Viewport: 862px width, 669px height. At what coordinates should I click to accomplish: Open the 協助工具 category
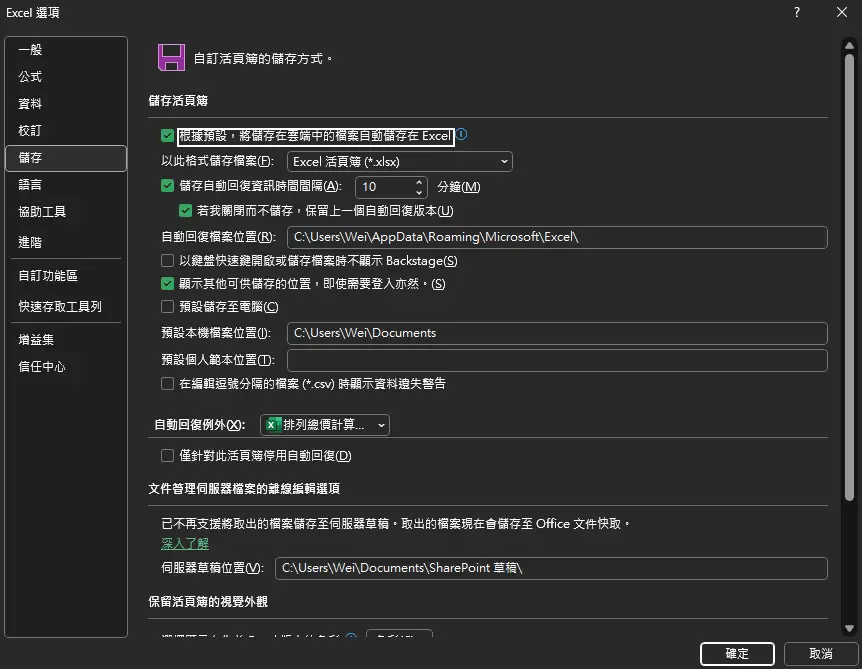66,212
